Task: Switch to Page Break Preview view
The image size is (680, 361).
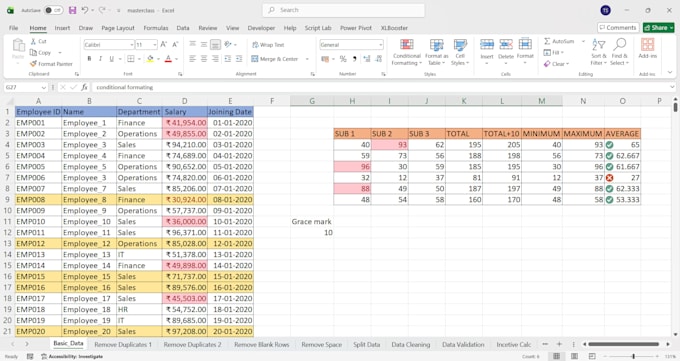Action: (592, 356)
